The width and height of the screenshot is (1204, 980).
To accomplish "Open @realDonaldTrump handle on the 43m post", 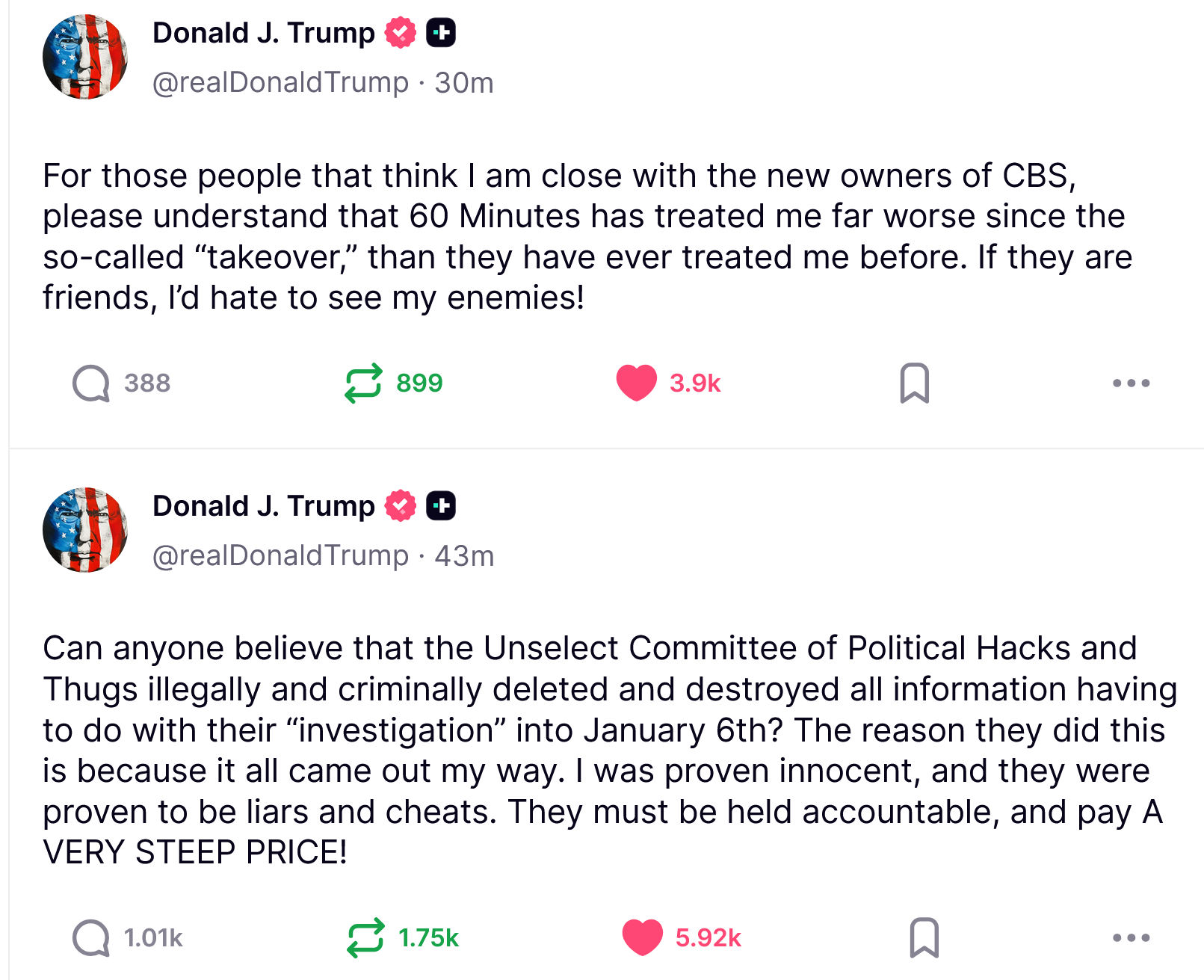I will pos(280,555).
